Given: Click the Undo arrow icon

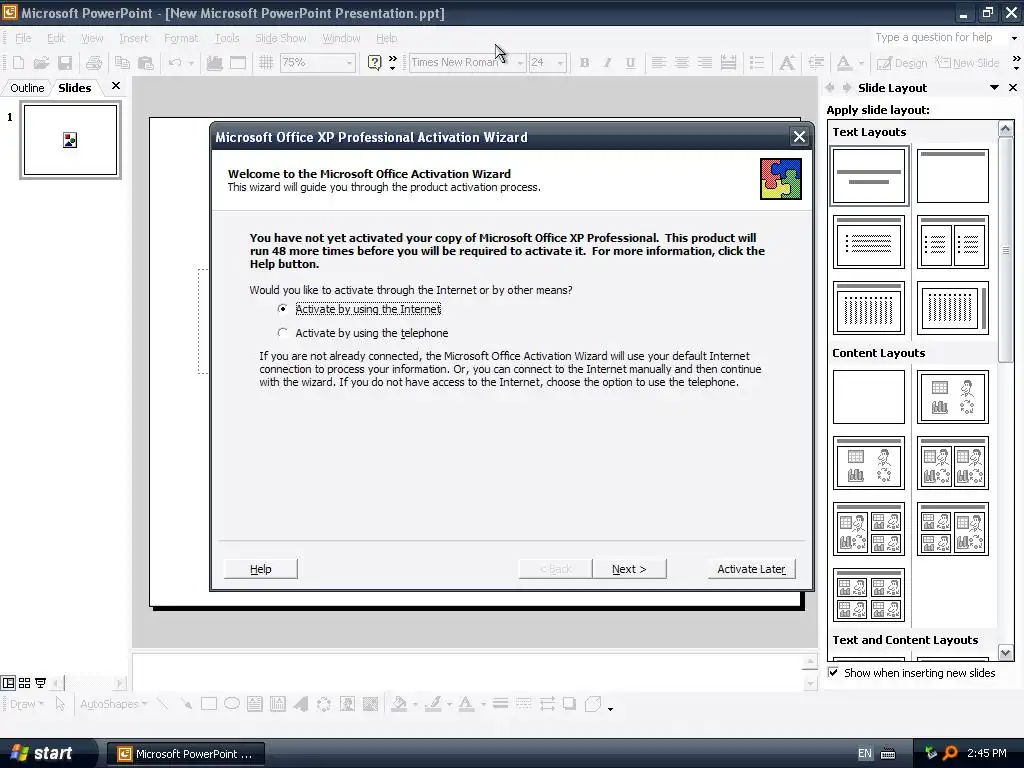Looking at the screenshot, I should click(x=174, y=63).
